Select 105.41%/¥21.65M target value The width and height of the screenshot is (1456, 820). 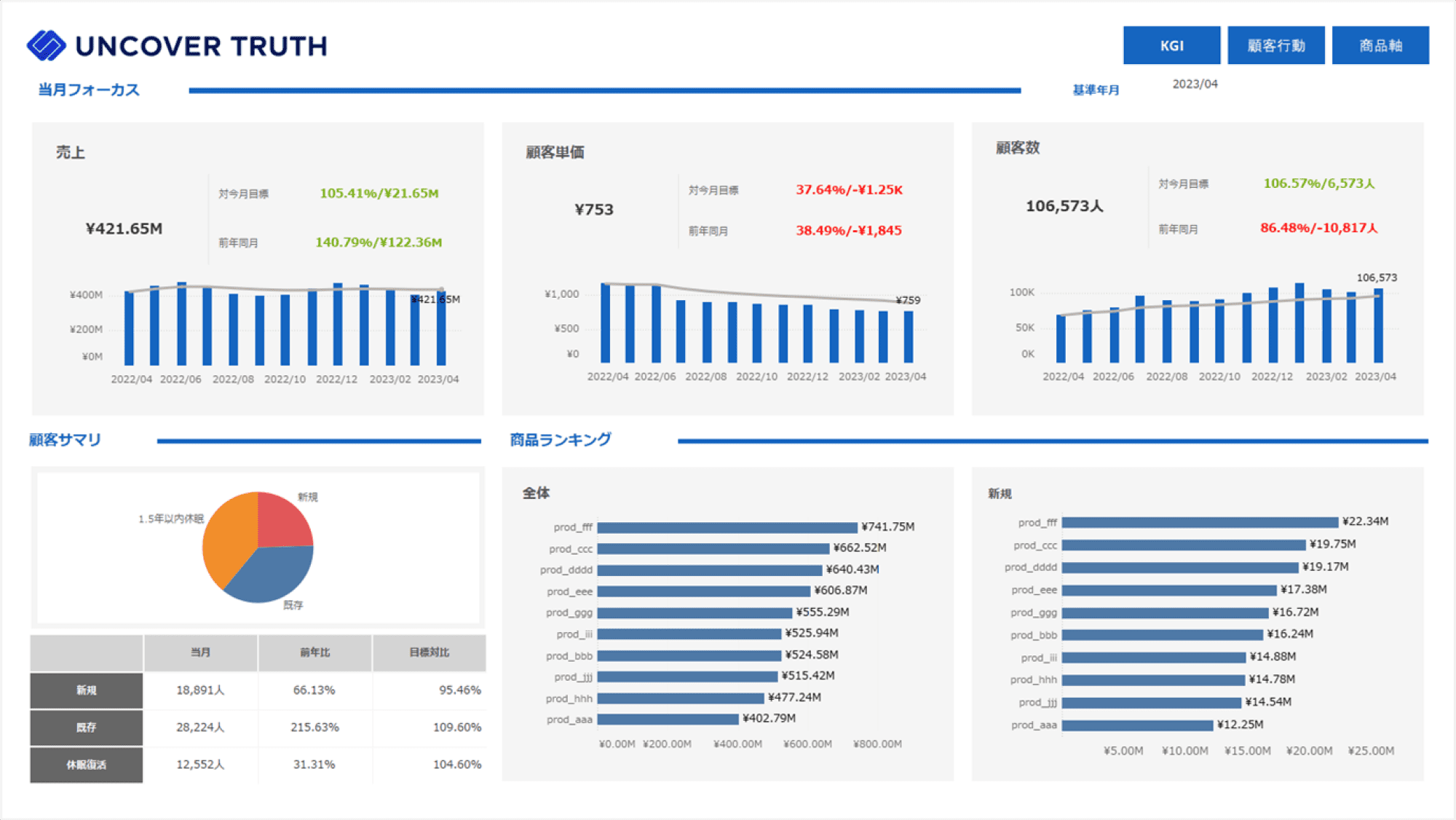[379, 193]
